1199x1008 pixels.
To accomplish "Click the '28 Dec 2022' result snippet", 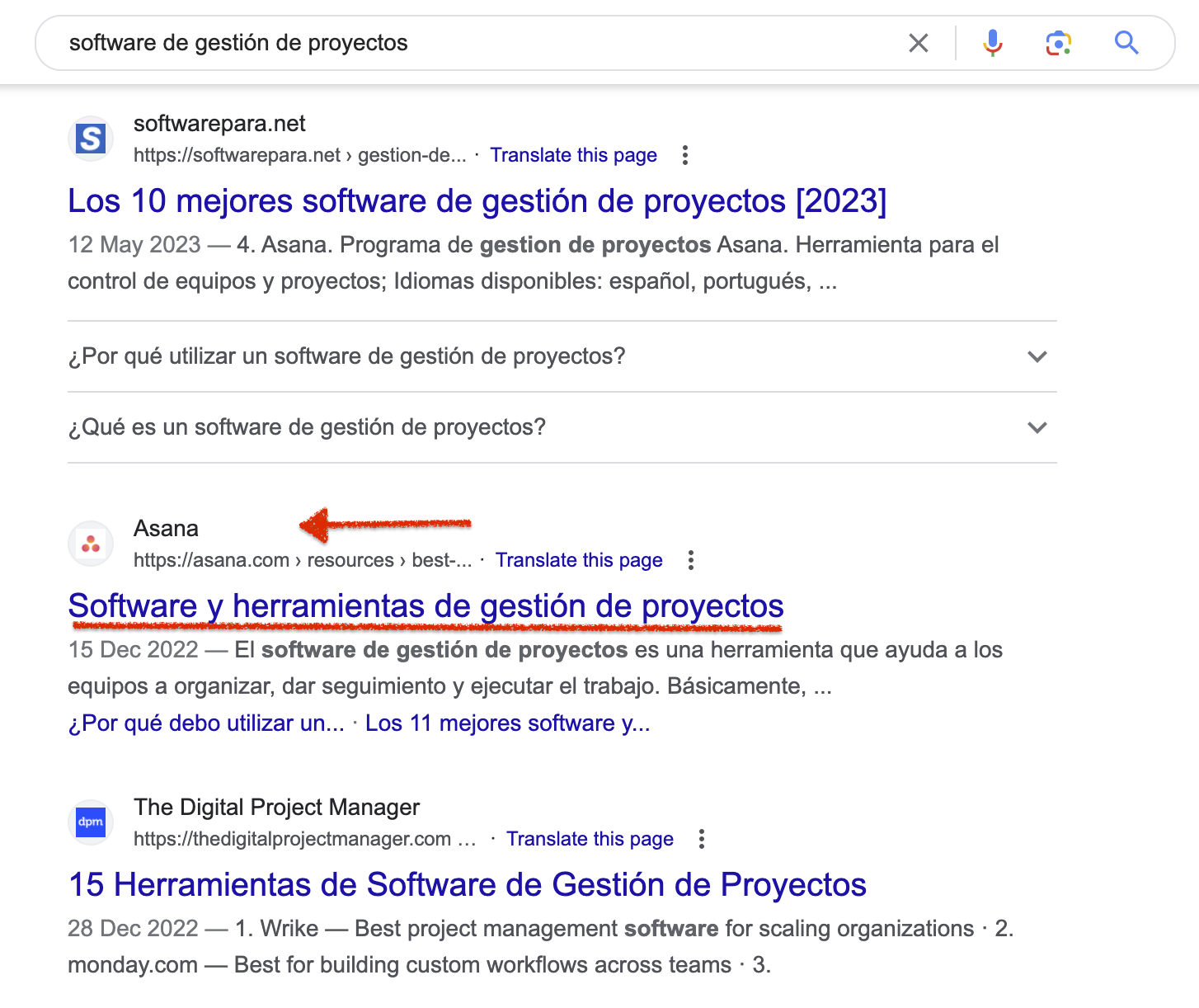I will coord(541,947).
